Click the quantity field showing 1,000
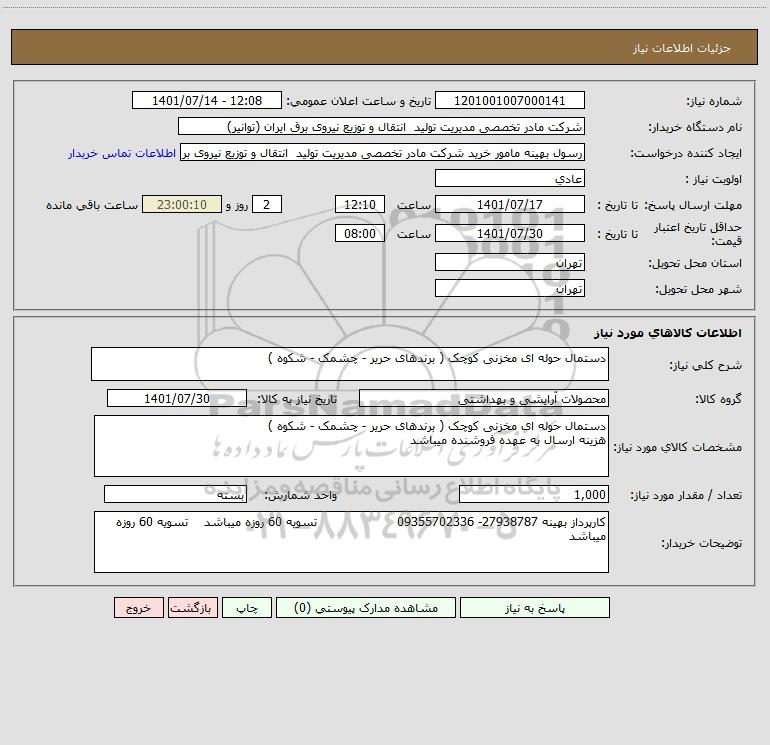The width and height of the screenshot is (770, 745). click(x=534, y=494)
